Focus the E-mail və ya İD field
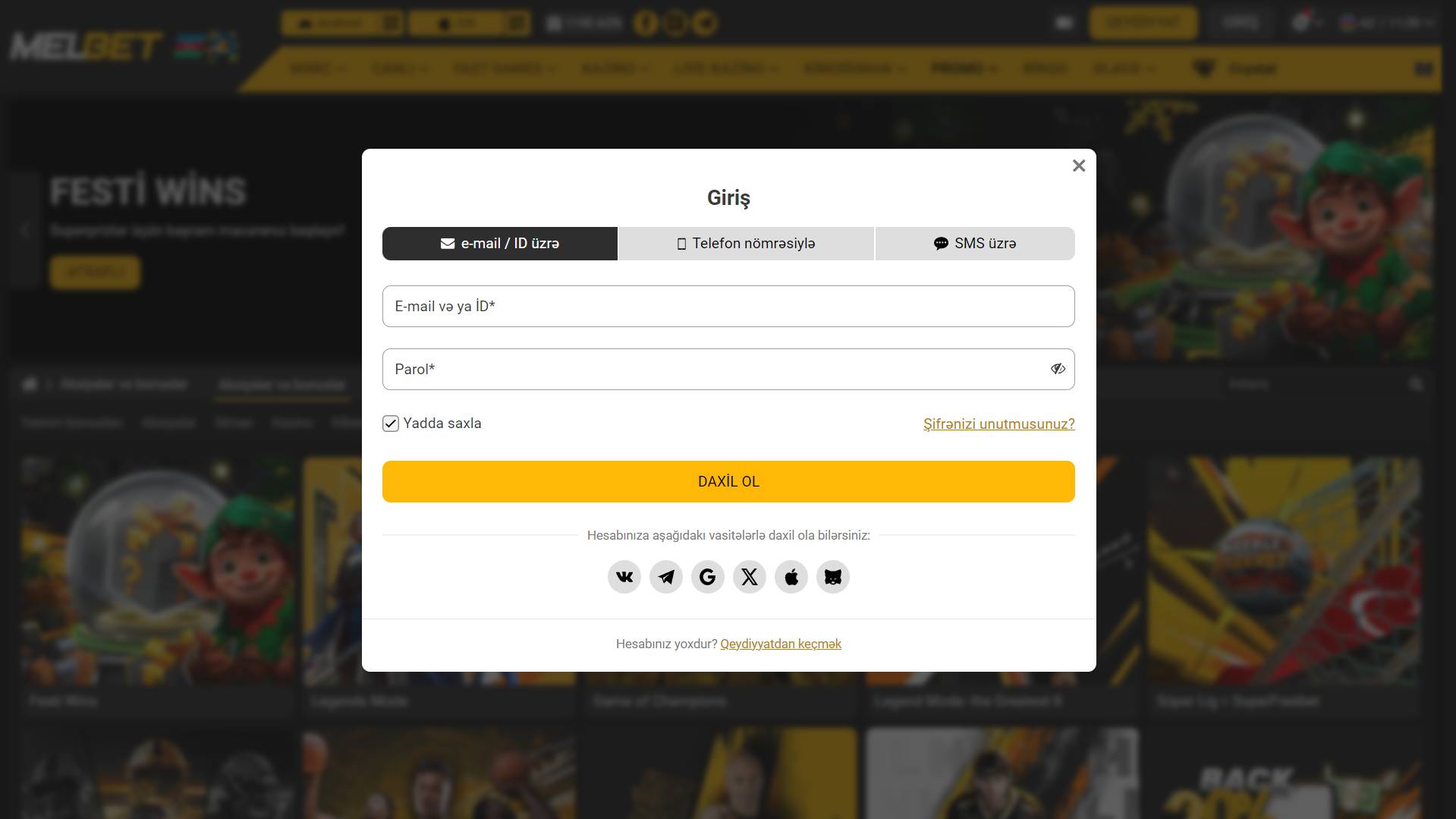 728,307
